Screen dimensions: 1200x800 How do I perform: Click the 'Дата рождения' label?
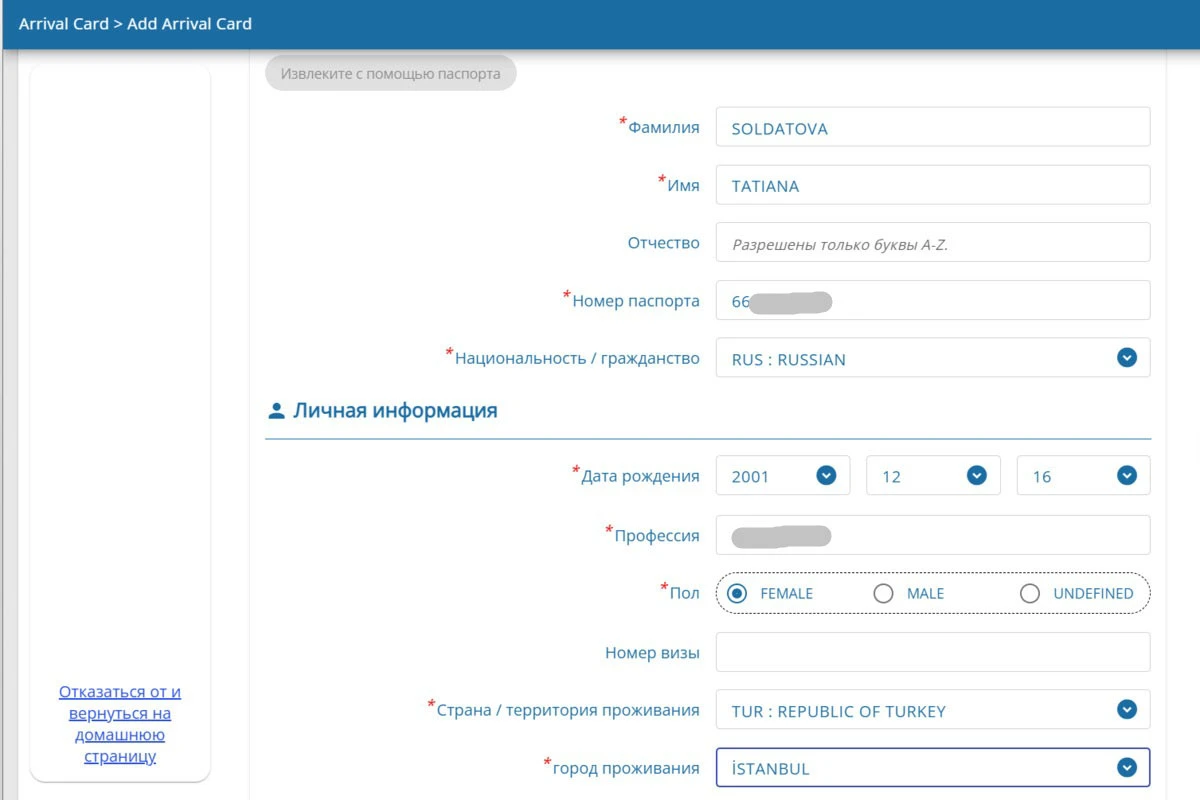pos(640,476)
